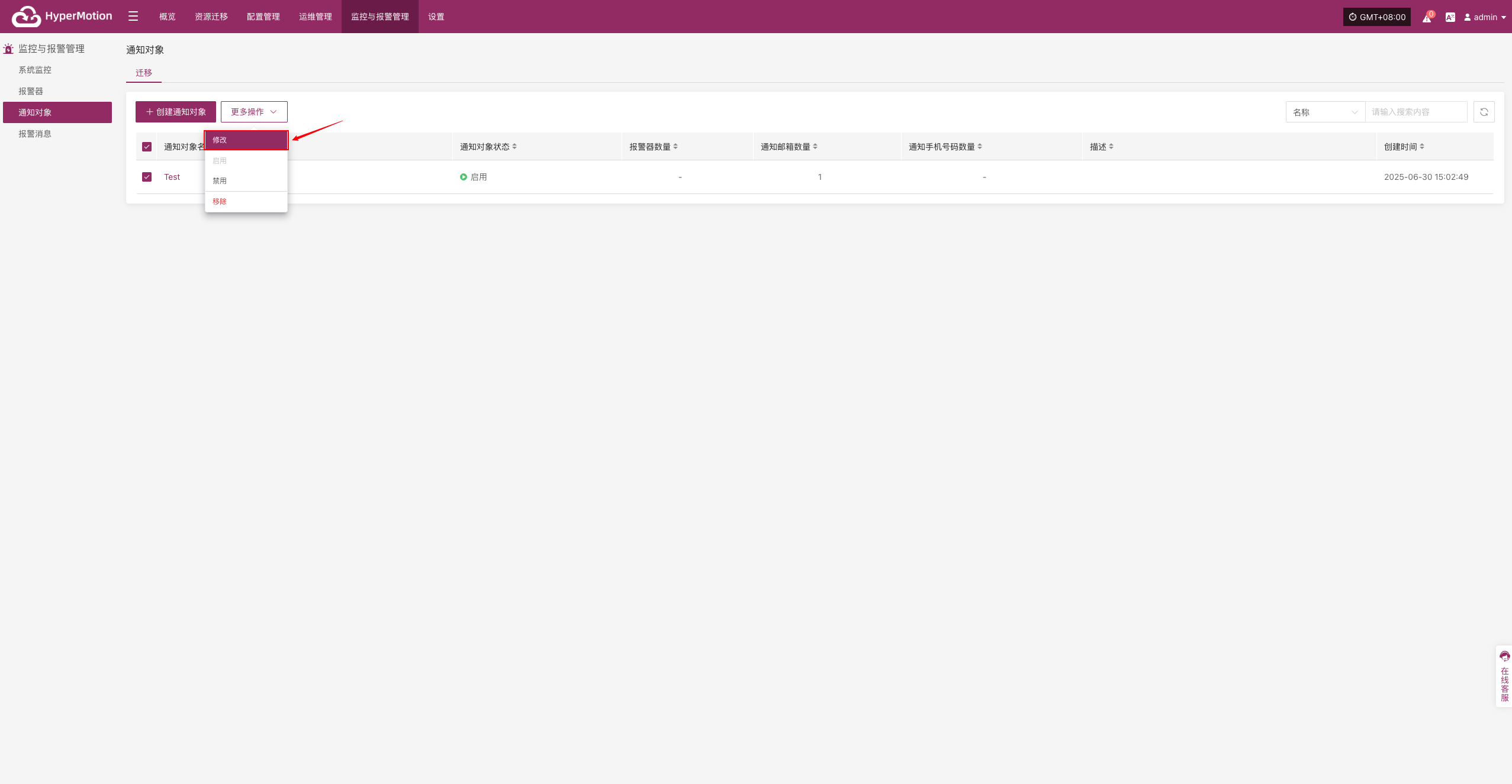Open 报警消息 in the sidebar
The height and width of the screenshot is (784, 1512).
(57, 134)
